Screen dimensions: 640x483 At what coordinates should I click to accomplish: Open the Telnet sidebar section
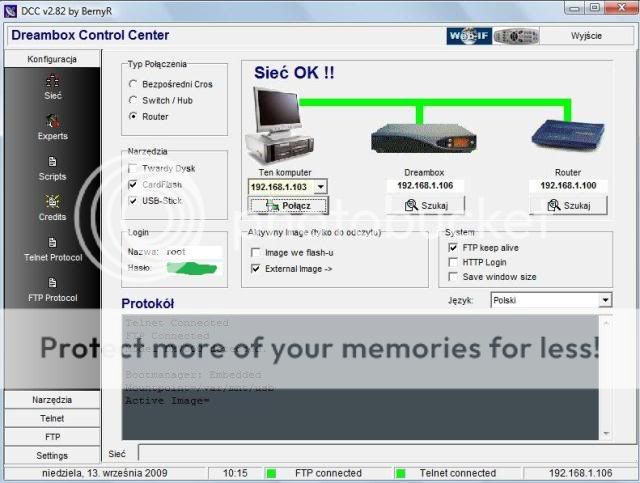coord(52,418)
